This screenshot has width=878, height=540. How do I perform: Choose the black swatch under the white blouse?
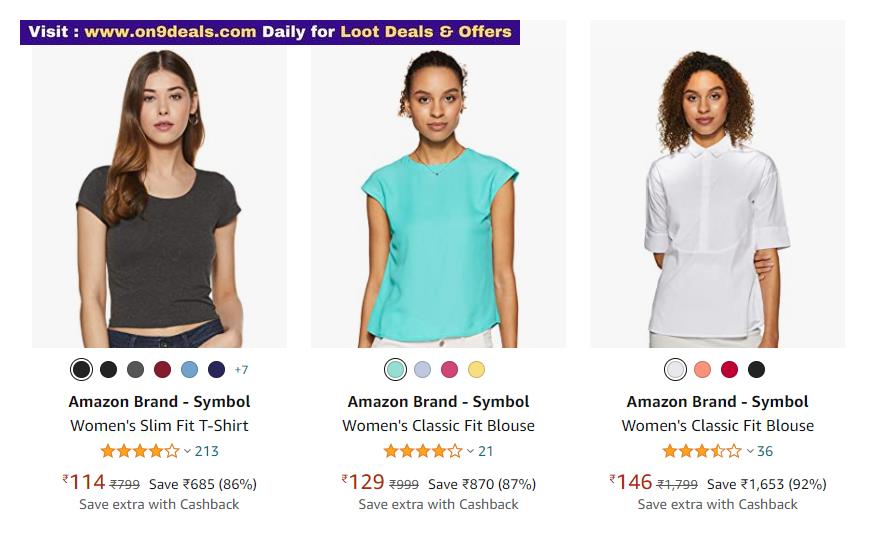point(757,370)
